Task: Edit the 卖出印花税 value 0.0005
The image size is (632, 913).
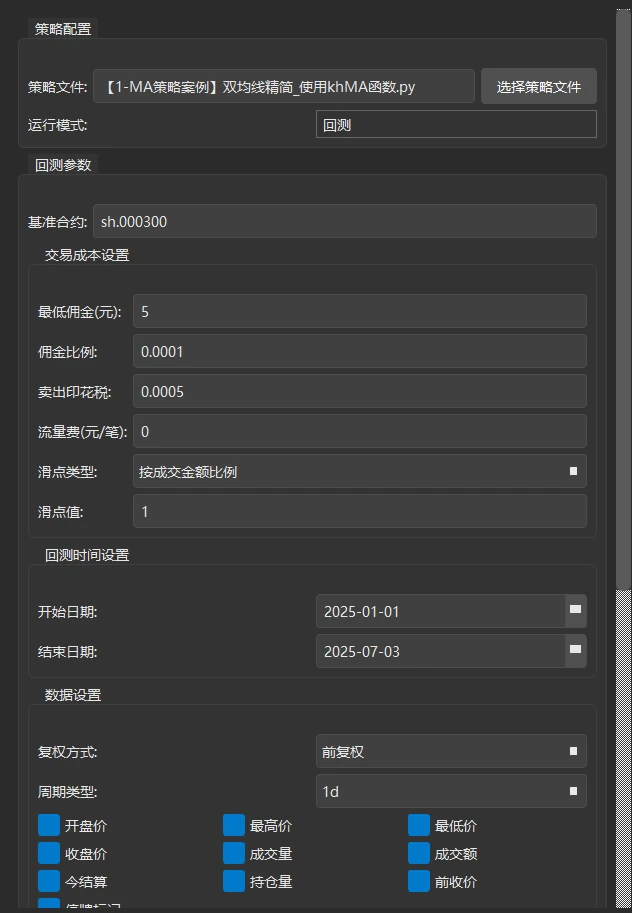Action: point(359,391)
